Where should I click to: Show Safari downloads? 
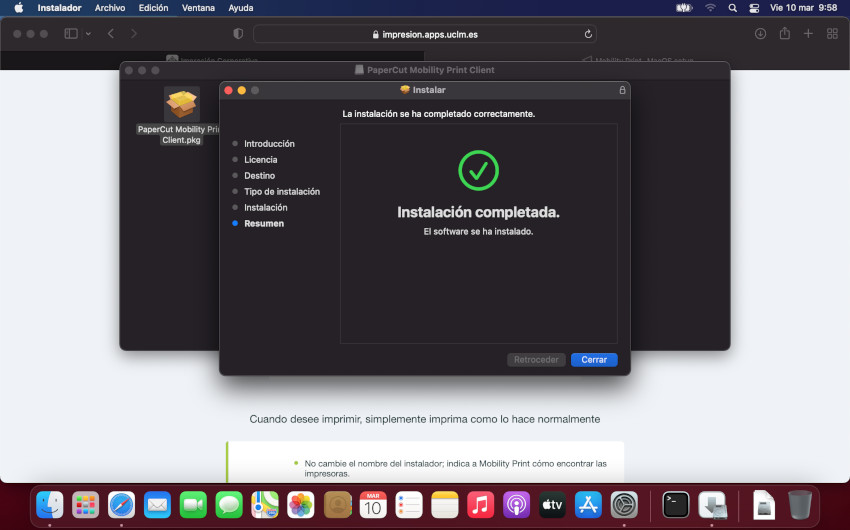click(761, 34)
